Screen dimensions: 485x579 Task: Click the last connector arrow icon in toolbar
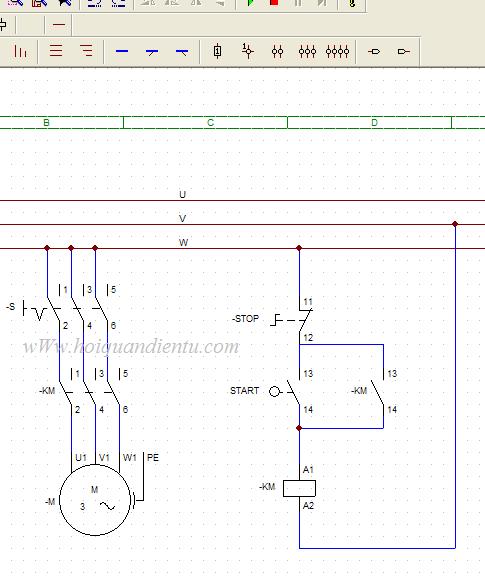tap(403, 51)
